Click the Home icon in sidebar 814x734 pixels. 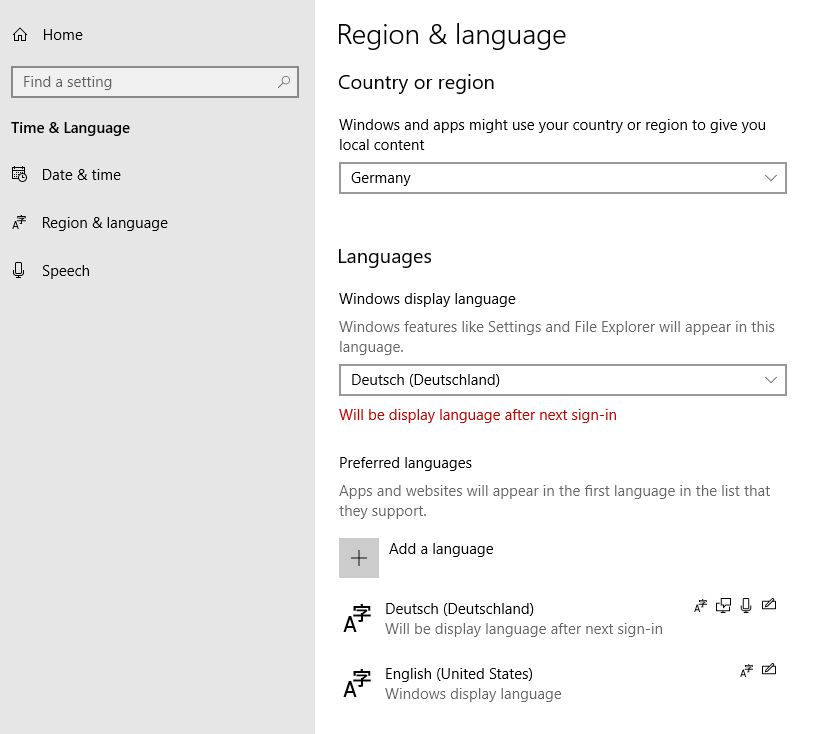coord(20,35)
